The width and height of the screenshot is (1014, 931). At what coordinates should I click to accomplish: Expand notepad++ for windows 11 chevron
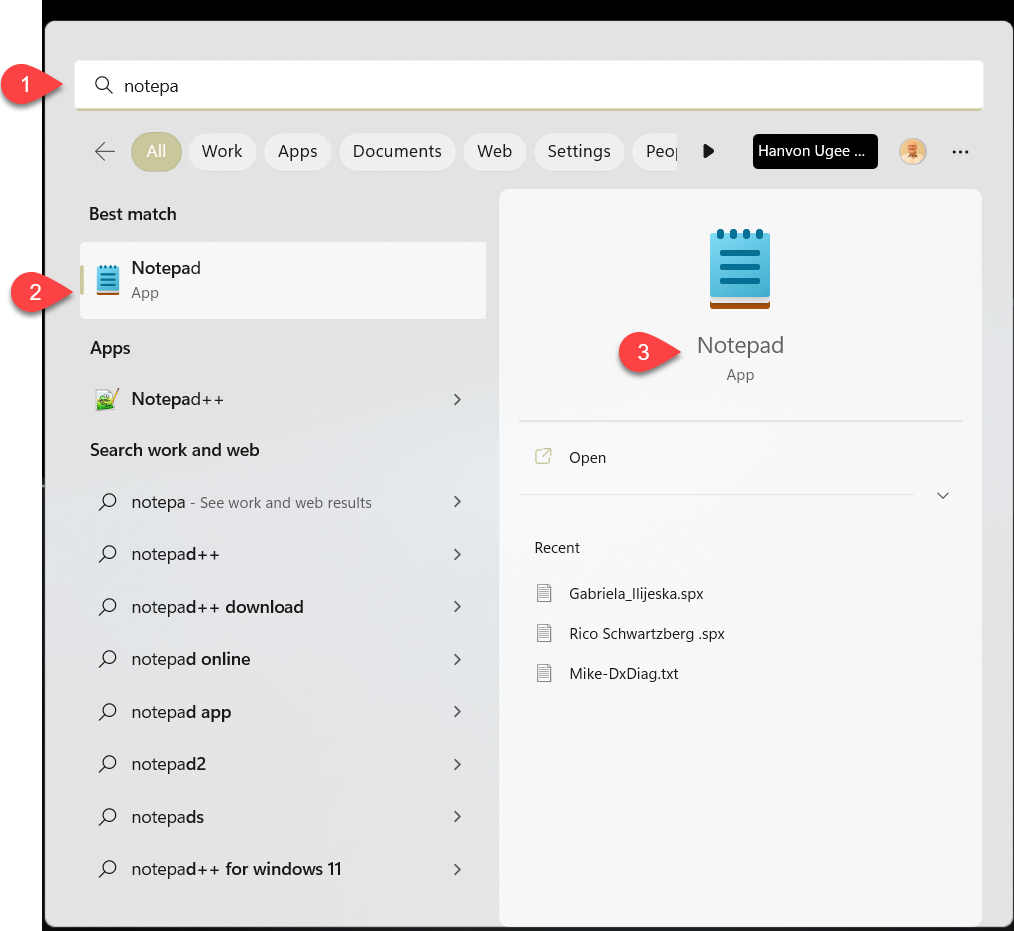pos(457,870)
